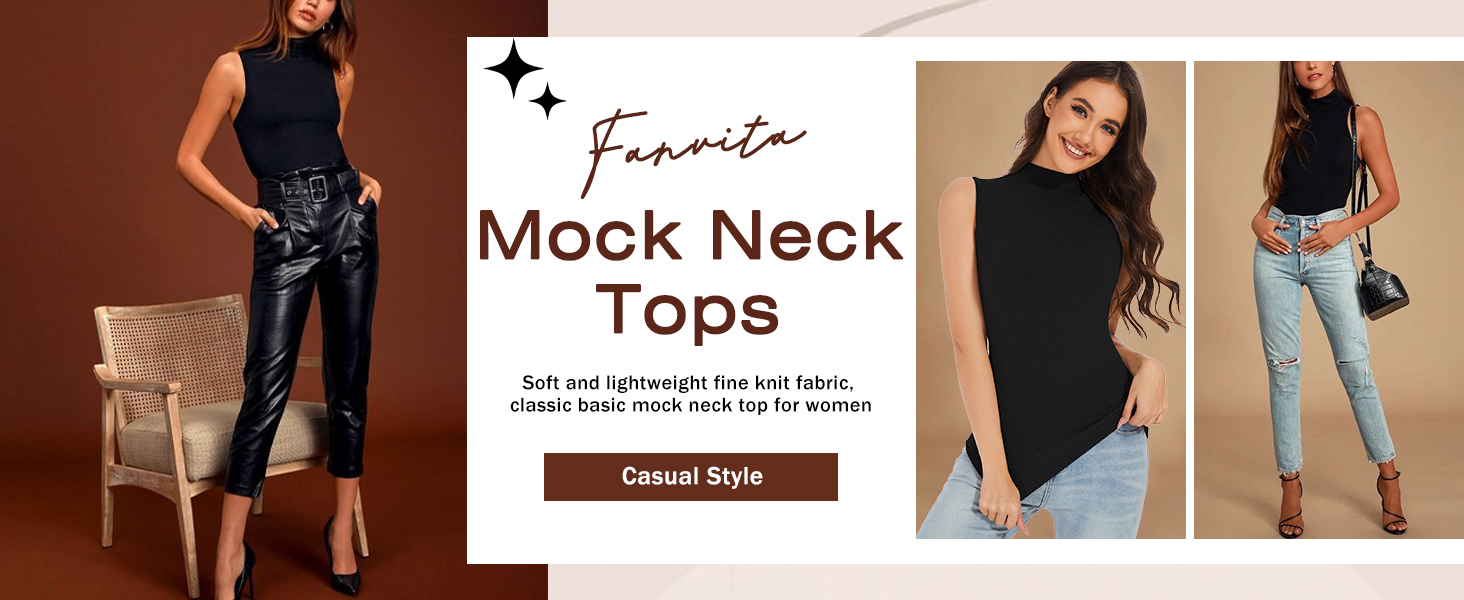
Task: Select the Mock Neck heading text
Action: 691,236
